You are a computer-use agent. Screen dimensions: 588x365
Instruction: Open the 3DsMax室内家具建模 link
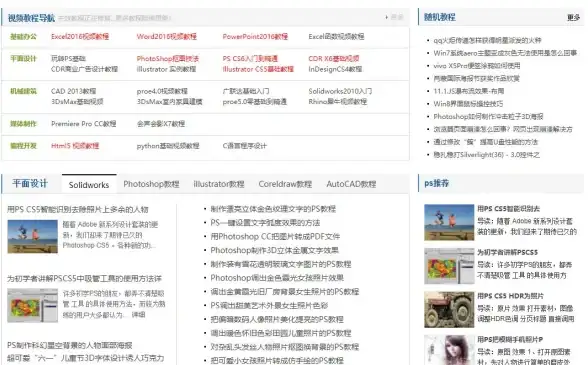click(x=170, y=102)
